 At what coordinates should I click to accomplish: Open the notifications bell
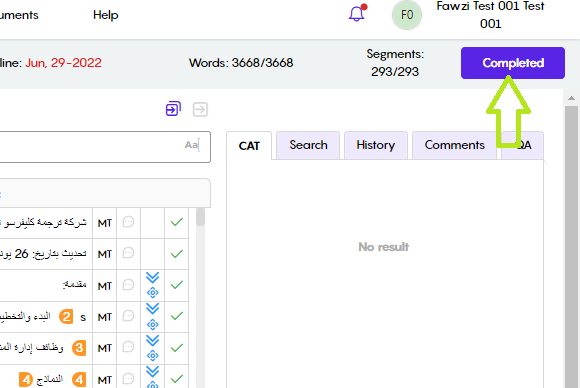click(x=357, y=14)
